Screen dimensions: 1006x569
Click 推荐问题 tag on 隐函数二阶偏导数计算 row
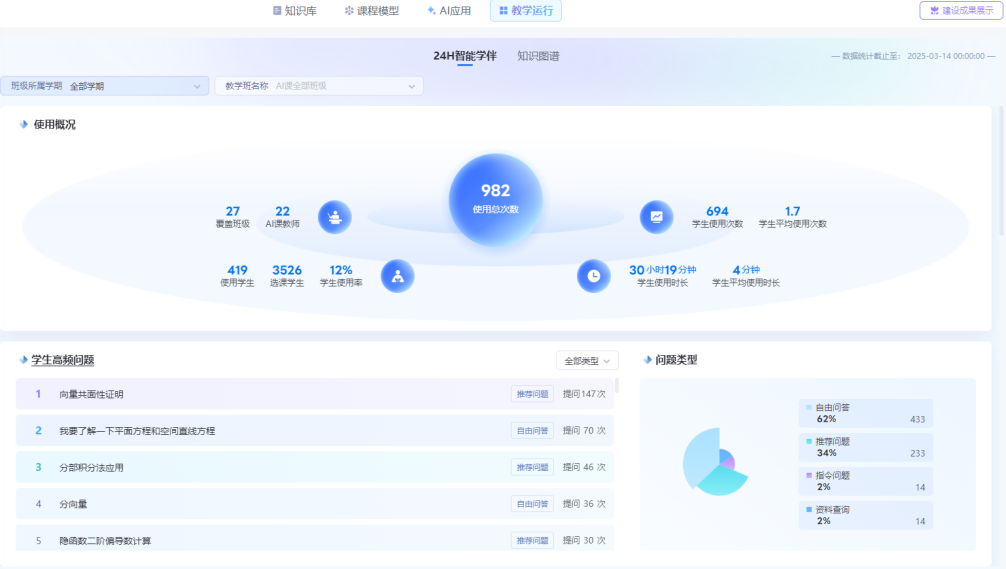pos(533,540)
